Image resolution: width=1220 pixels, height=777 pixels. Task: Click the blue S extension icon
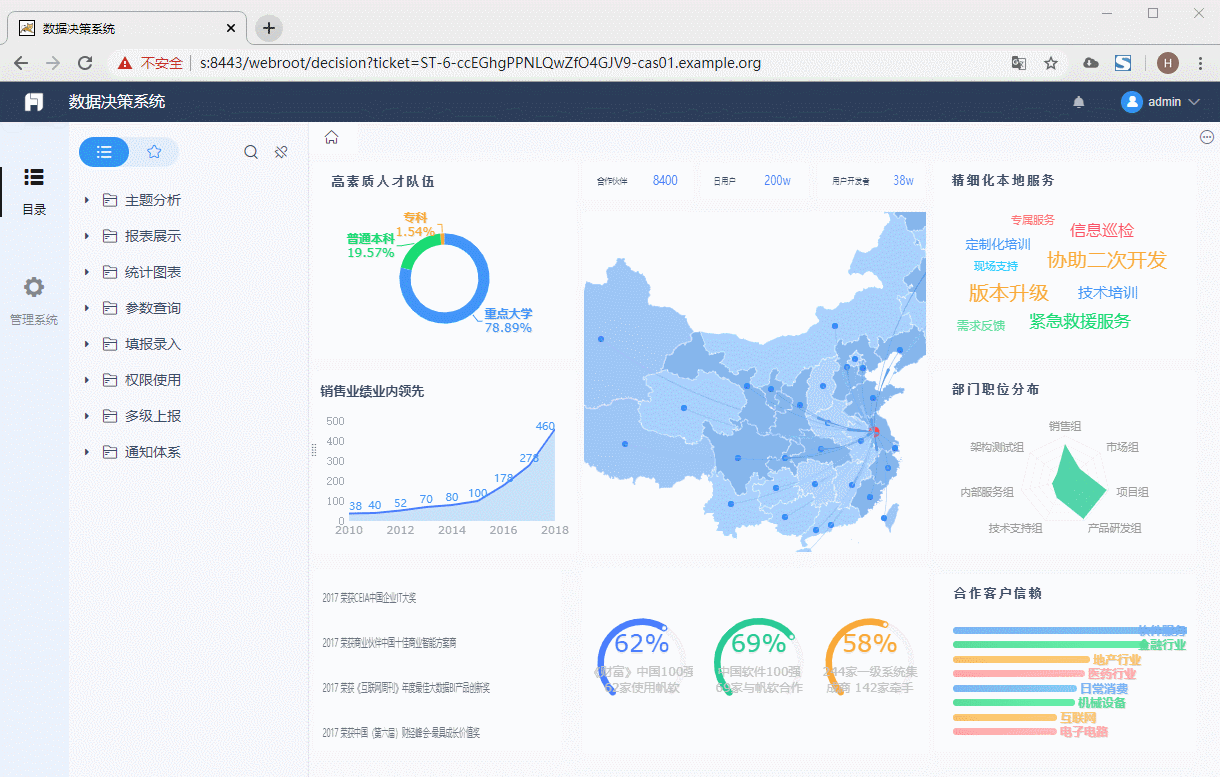[1123, 63]
